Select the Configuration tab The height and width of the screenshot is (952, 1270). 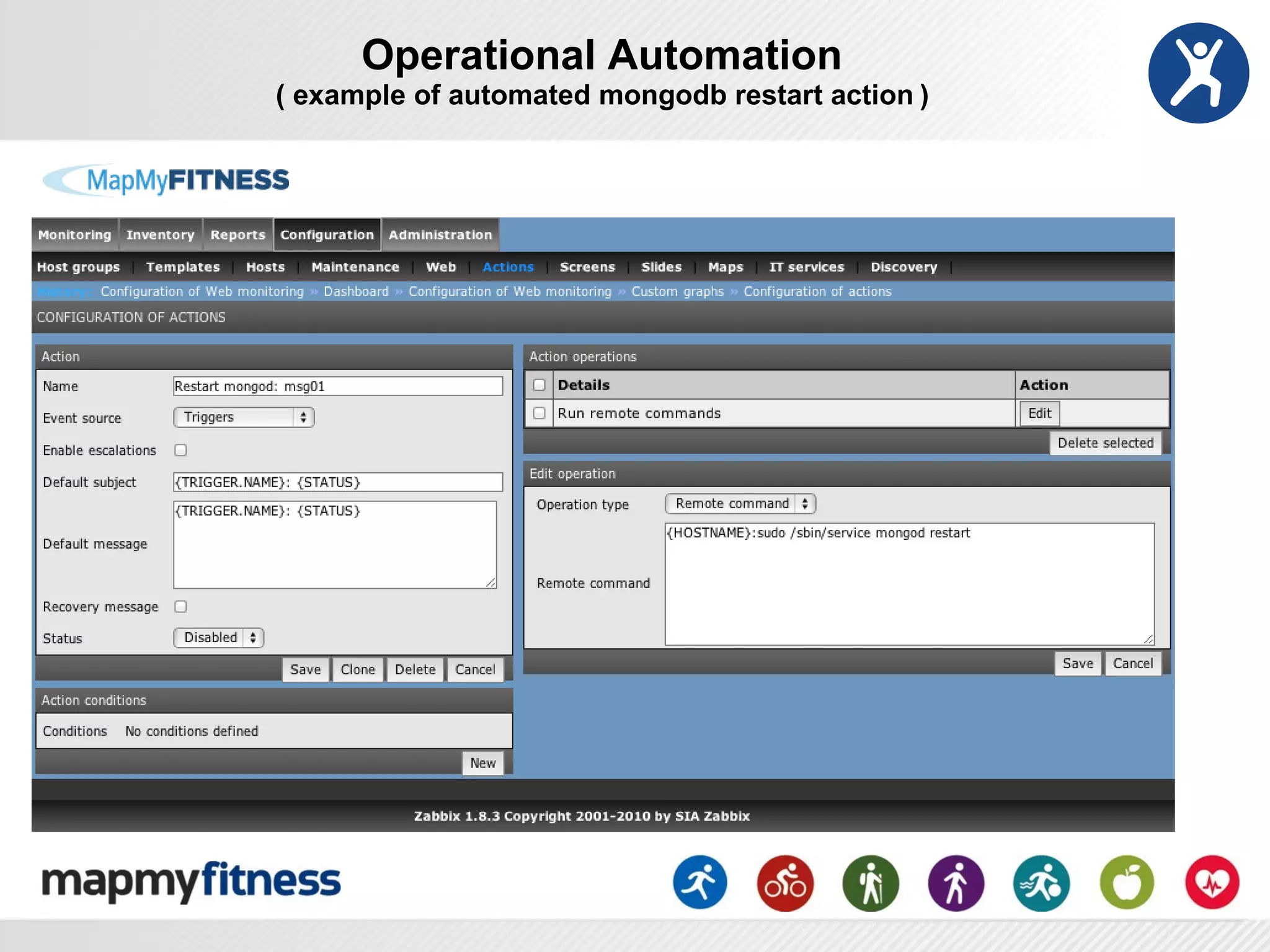(x=327, y=235)
